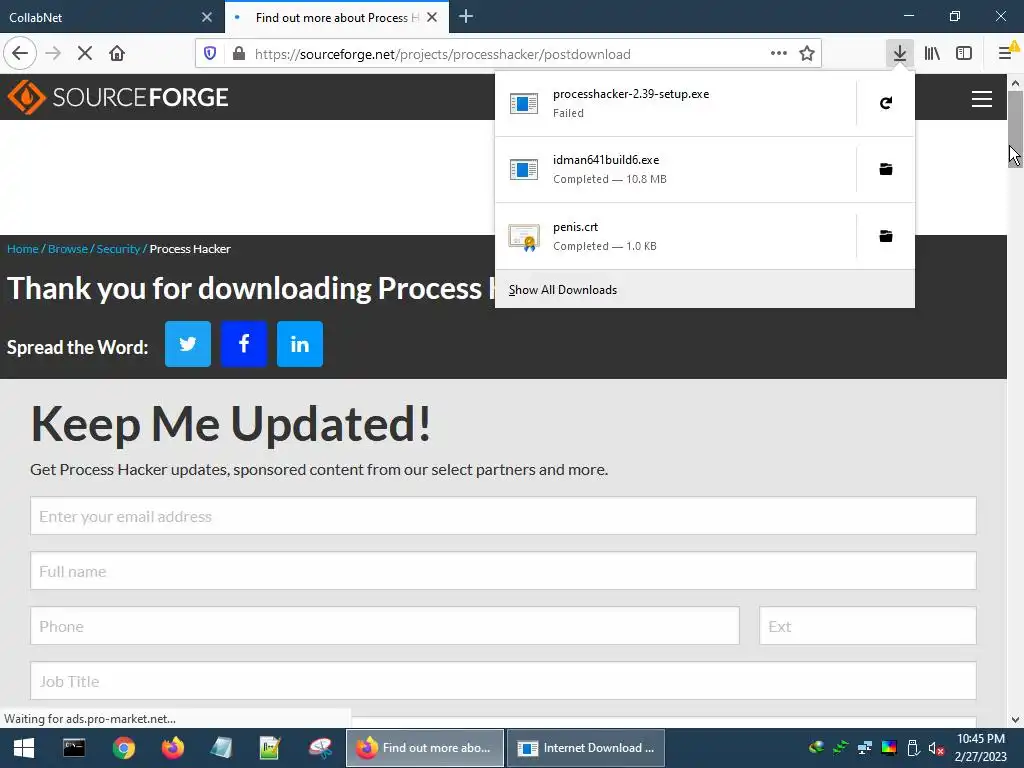Click the forward navigation arrow
Screen dimensions: 1024x768
[x=53, y=54]
